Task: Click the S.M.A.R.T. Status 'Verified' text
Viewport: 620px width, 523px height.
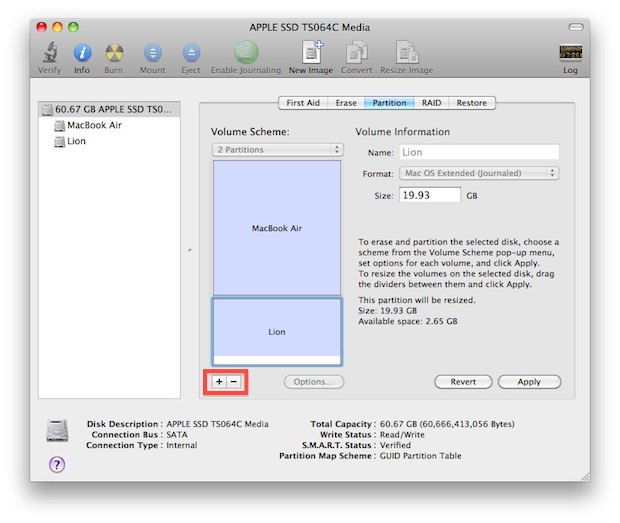Action: point(395,445)
